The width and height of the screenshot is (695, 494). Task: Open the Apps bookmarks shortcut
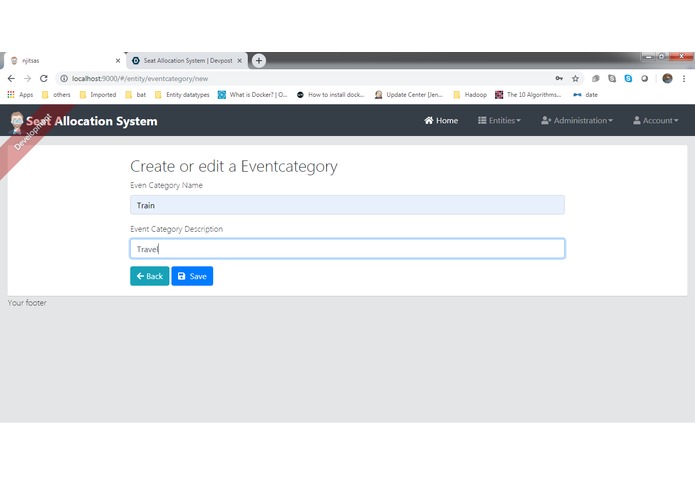click(20, 94)
